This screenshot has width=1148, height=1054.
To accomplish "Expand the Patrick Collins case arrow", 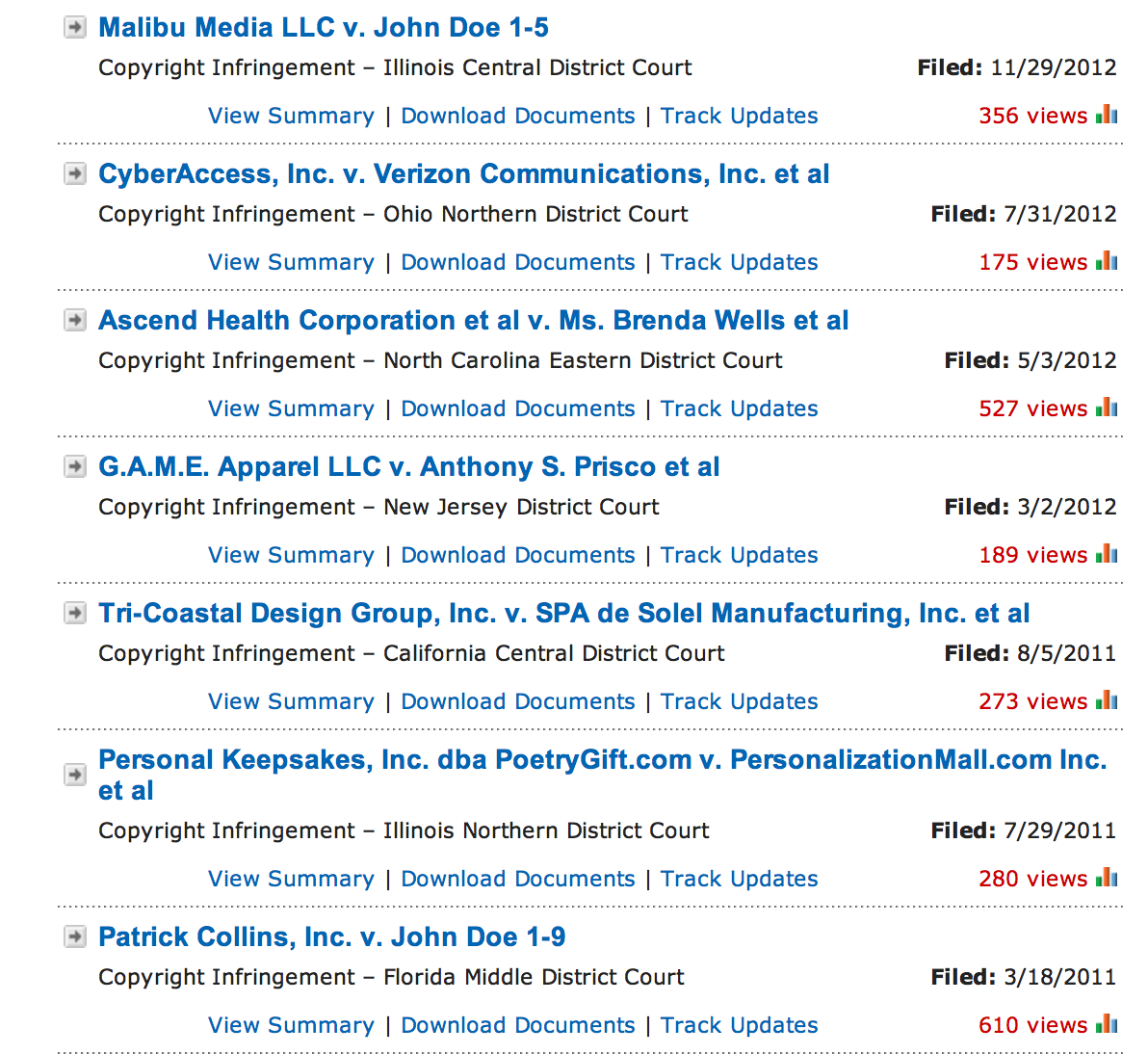I will pos(75,936).
